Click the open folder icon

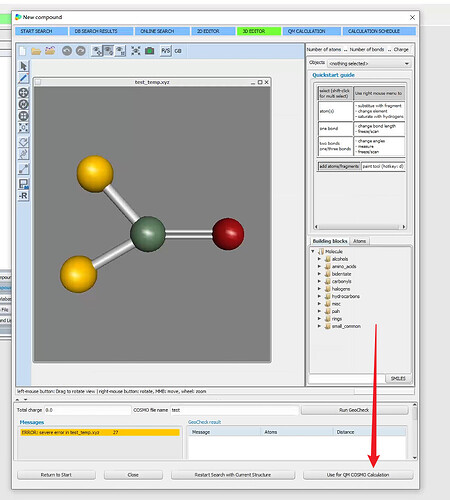coord(36,51)
